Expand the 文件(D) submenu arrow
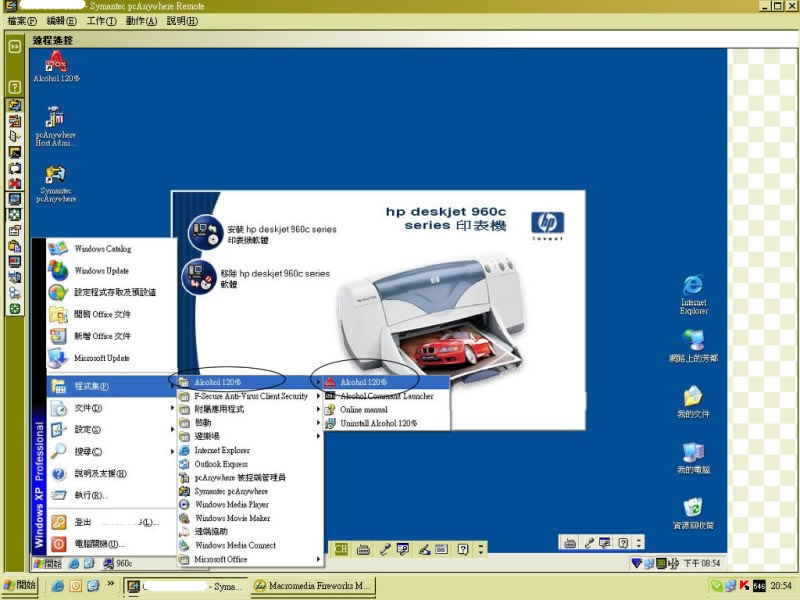Image resolution: width=800 pixels, height=600 pixels. click(172, 408)
